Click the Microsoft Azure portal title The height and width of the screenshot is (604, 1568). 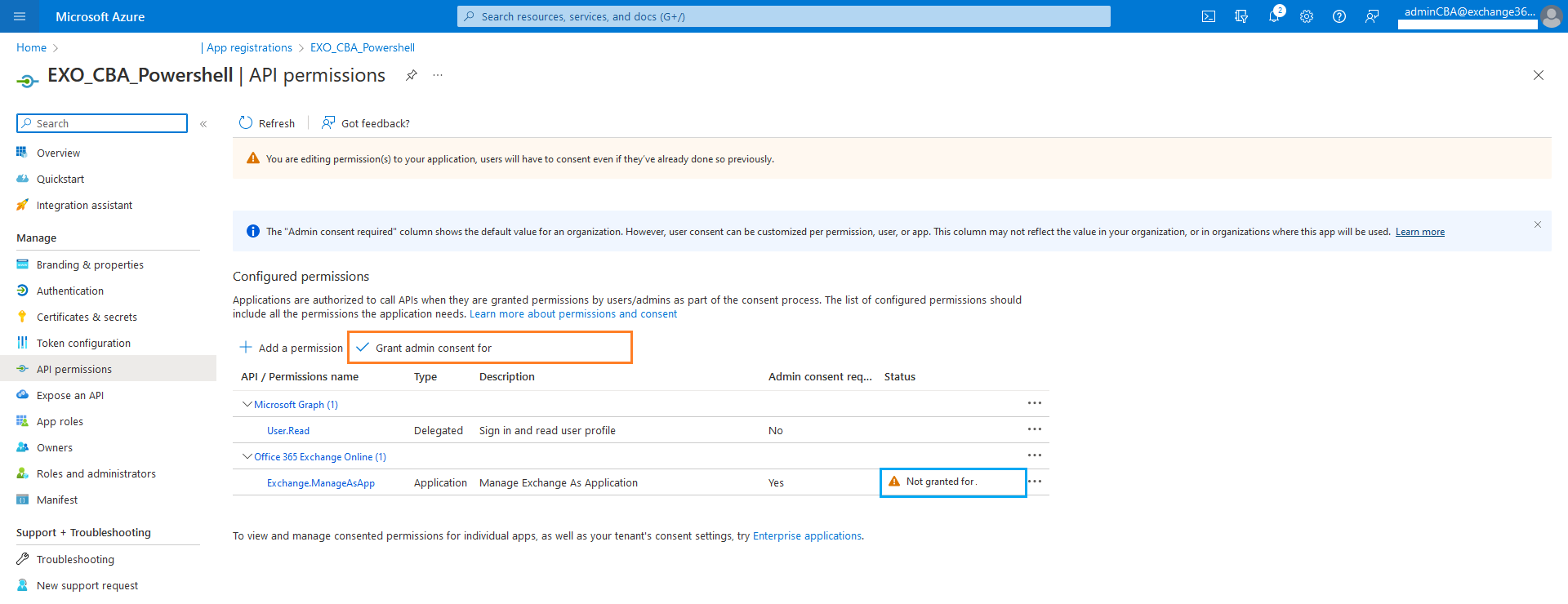(100, 16)
